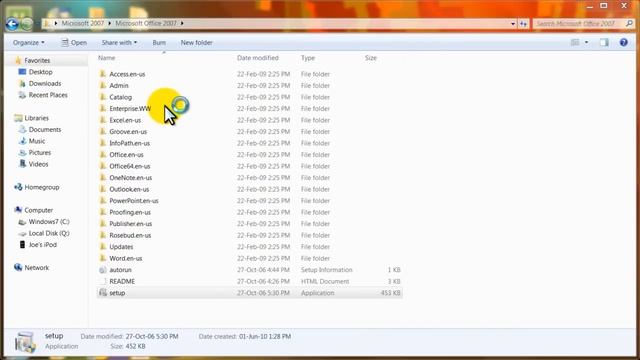Open the view options dropdown arrow

(587, 42)
